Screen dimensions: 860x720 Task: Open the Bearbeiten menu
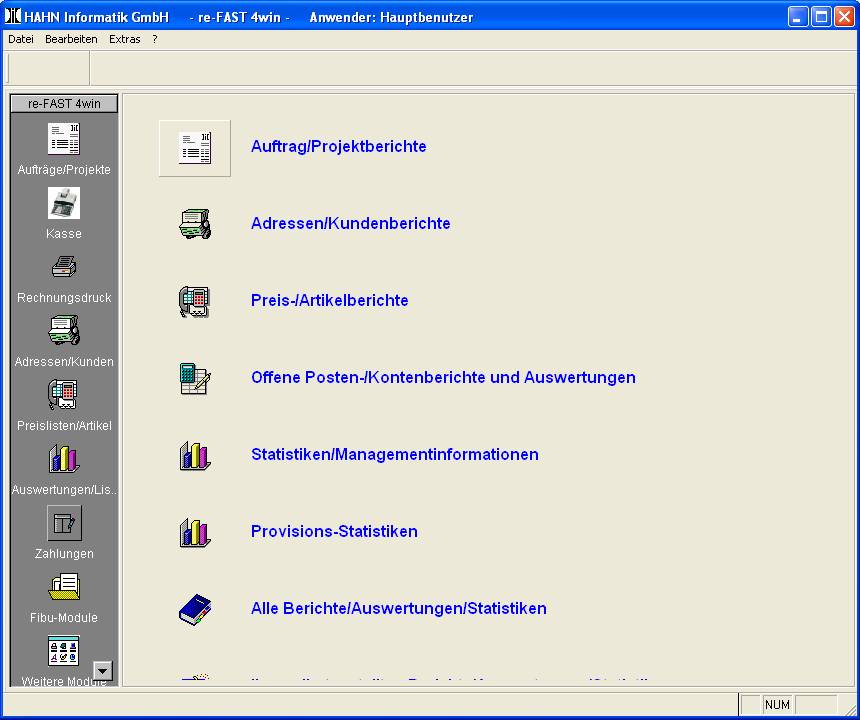pos(71,39)
